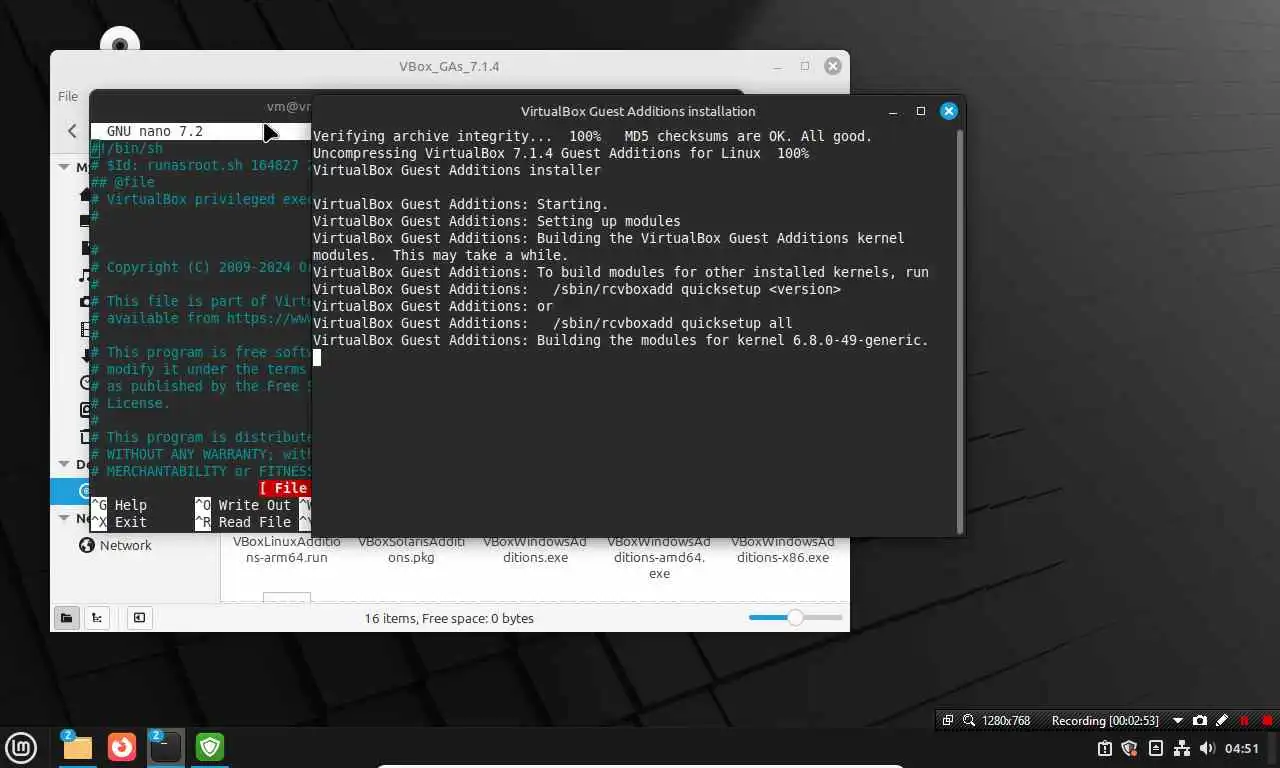Close the VBox_GAs_7.1.4 file manager window
This screenshot has width=1280, height=768.
833,66
